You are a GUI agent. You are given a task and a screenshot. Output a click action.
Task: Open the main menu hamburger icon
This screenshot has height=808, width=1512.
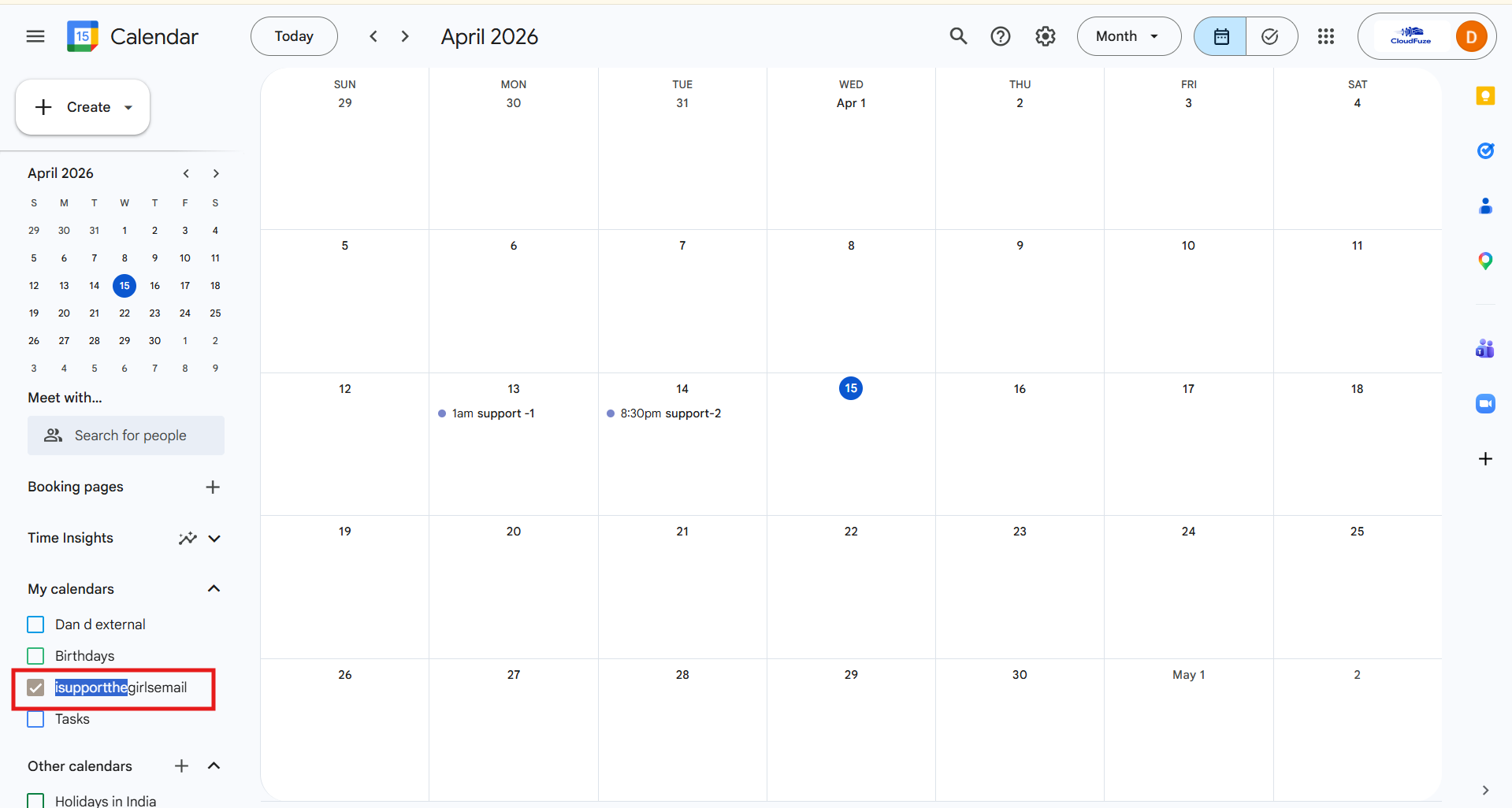tap(35, 36)
